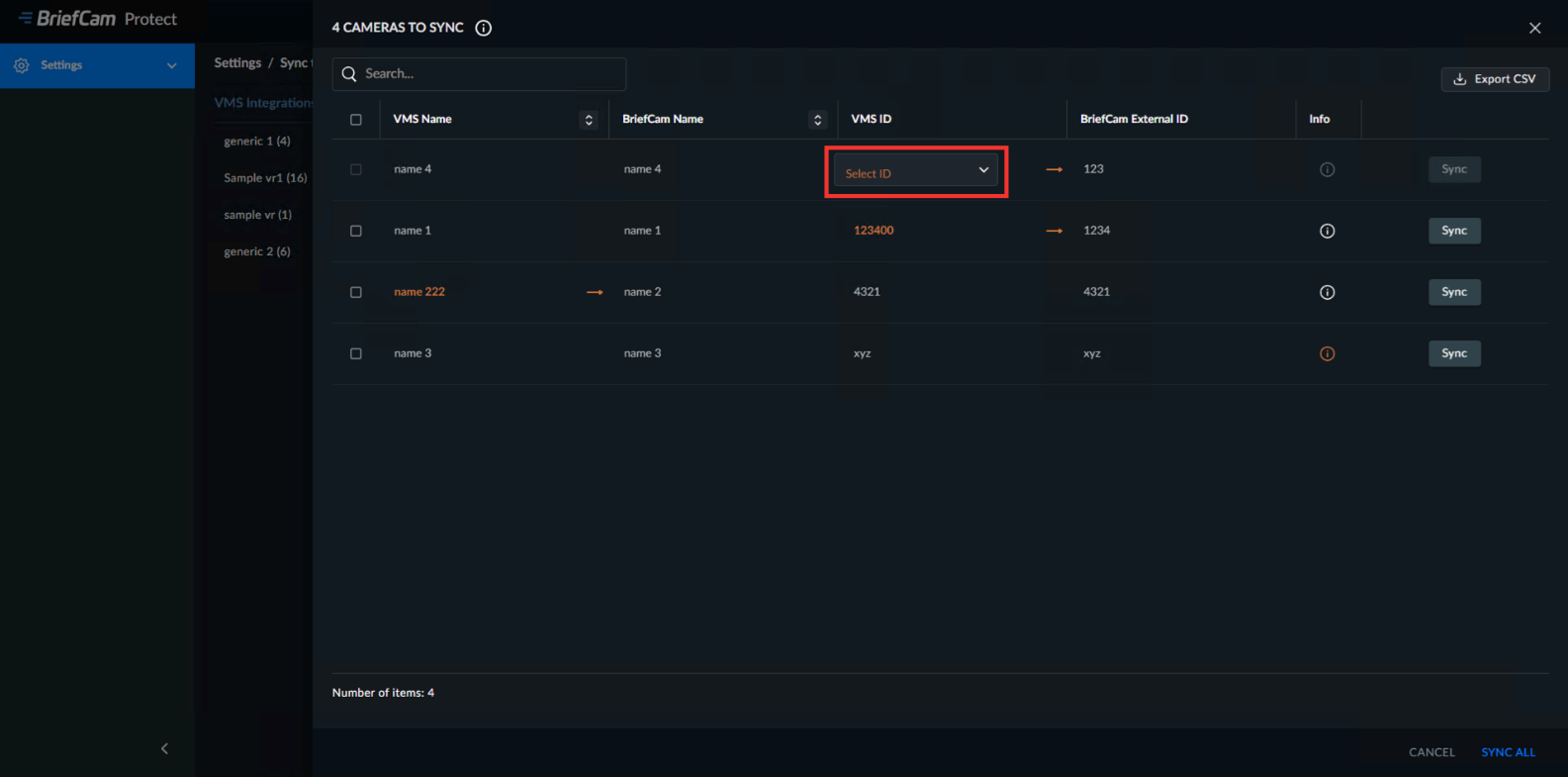Click the download icon in Export CSV
Image resolution: width=1568 pixels, height=777 pixels.
coord(1459,79)
